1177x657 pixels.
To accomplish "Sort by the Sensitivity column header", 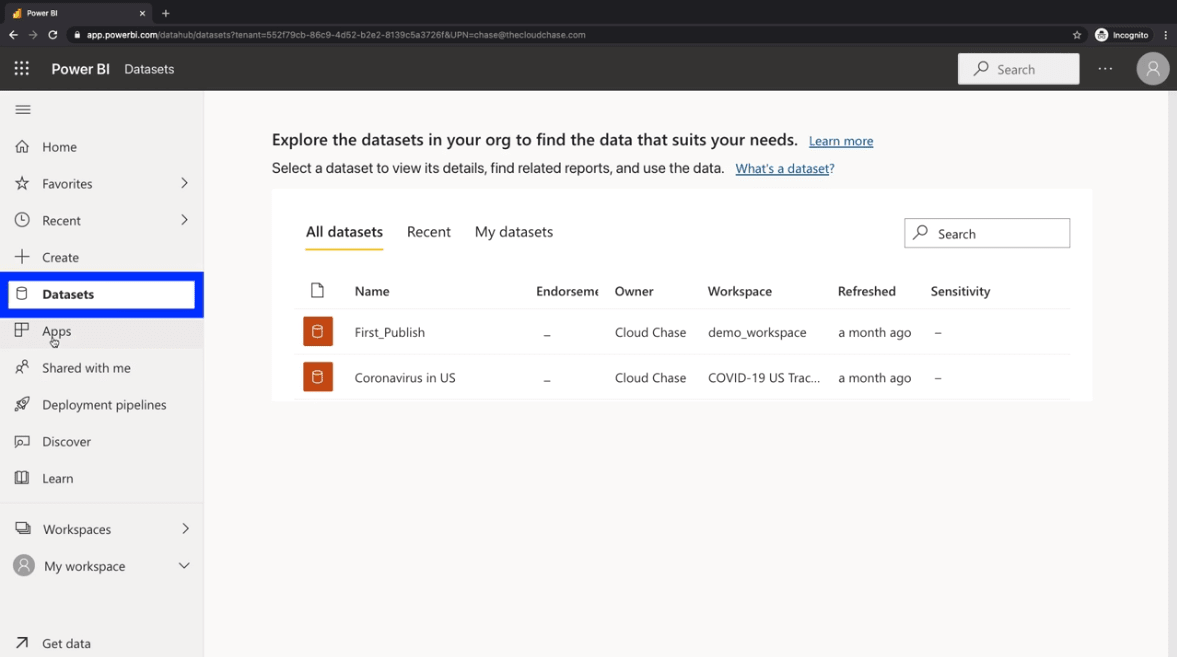I will [960, 291].
